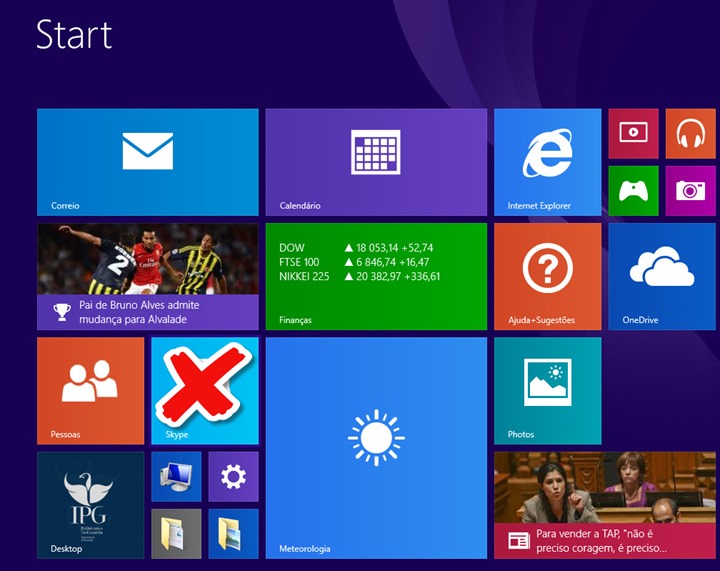Open the Documents folder tile
720x571 pixels.
click(176, 533)
